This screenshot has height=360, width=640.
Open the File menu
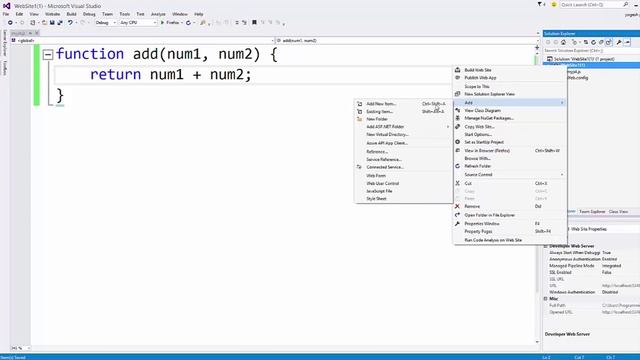(6, 14)
